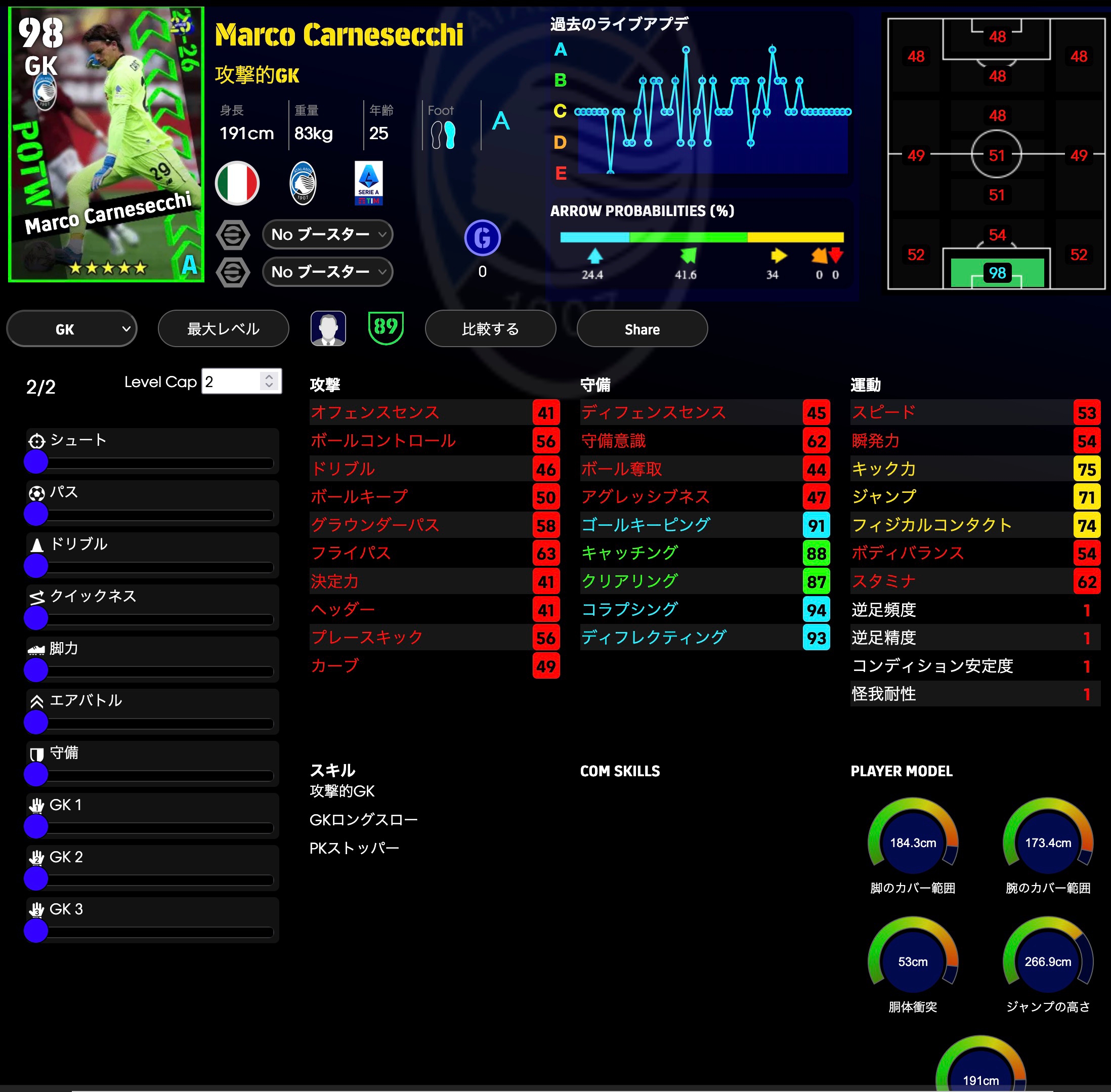Screen dimensions: 1111x1092
Task: Increase Level Cap with stepper arrow
Action: [x=269, y=377]
